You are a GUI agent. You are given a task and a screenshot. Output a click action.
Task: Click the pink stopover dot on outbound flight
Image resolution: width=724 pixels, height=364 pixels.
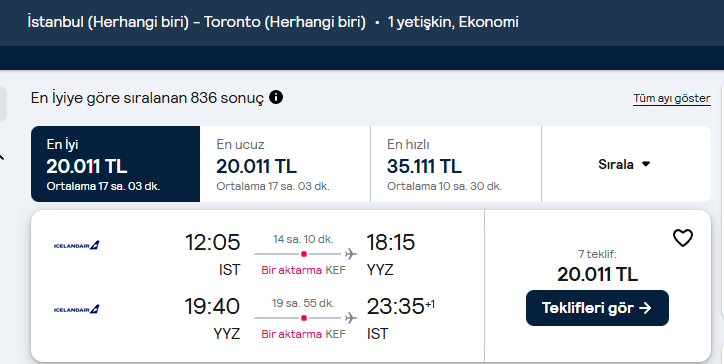[304, 254]
